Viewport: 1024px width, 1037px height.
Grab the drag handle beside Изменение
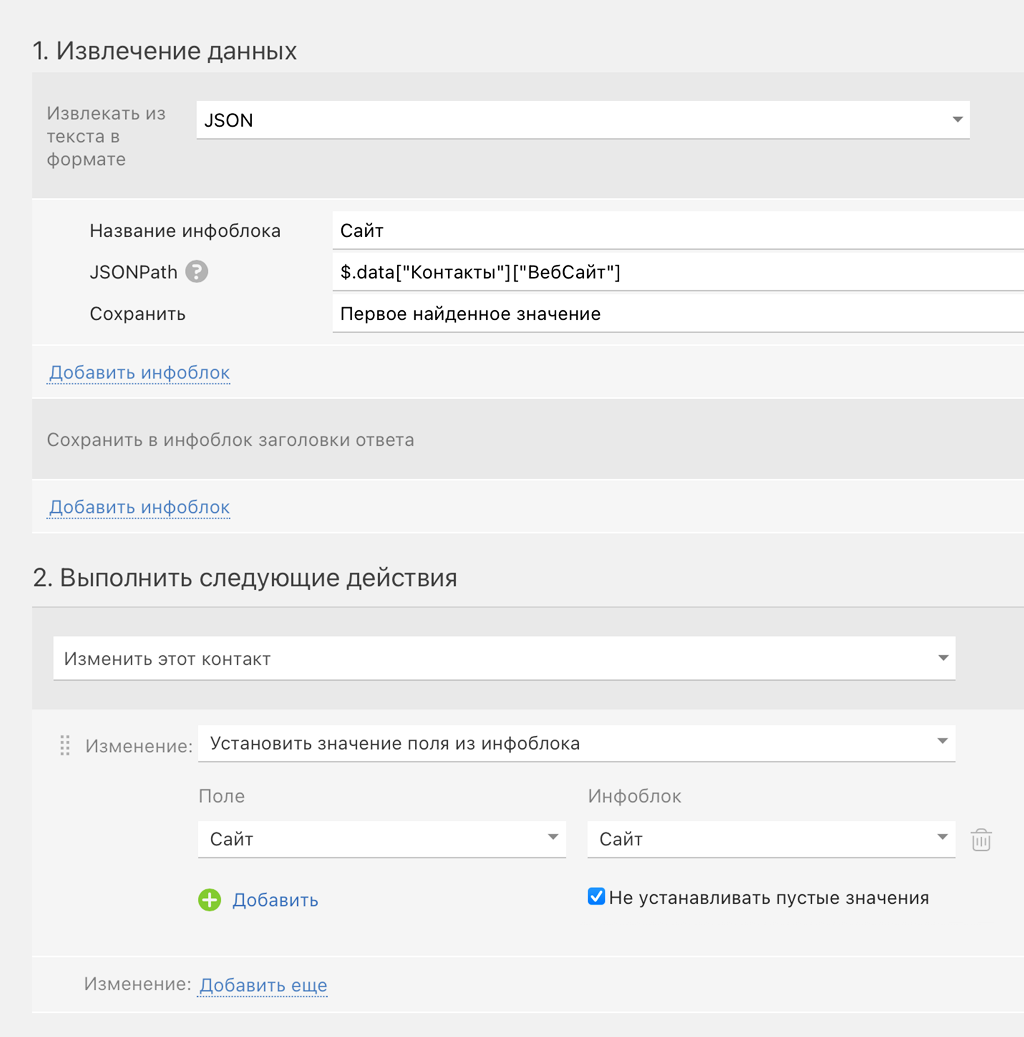pos(65,745)
